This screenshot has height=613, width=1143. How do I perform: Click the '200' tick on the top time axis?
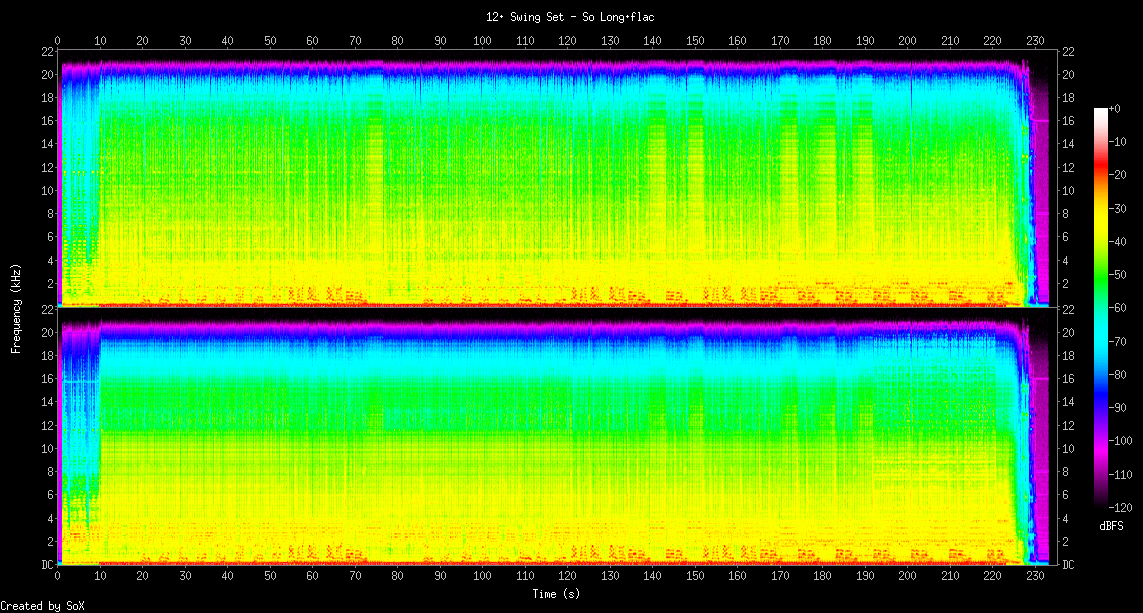(907, 41)
